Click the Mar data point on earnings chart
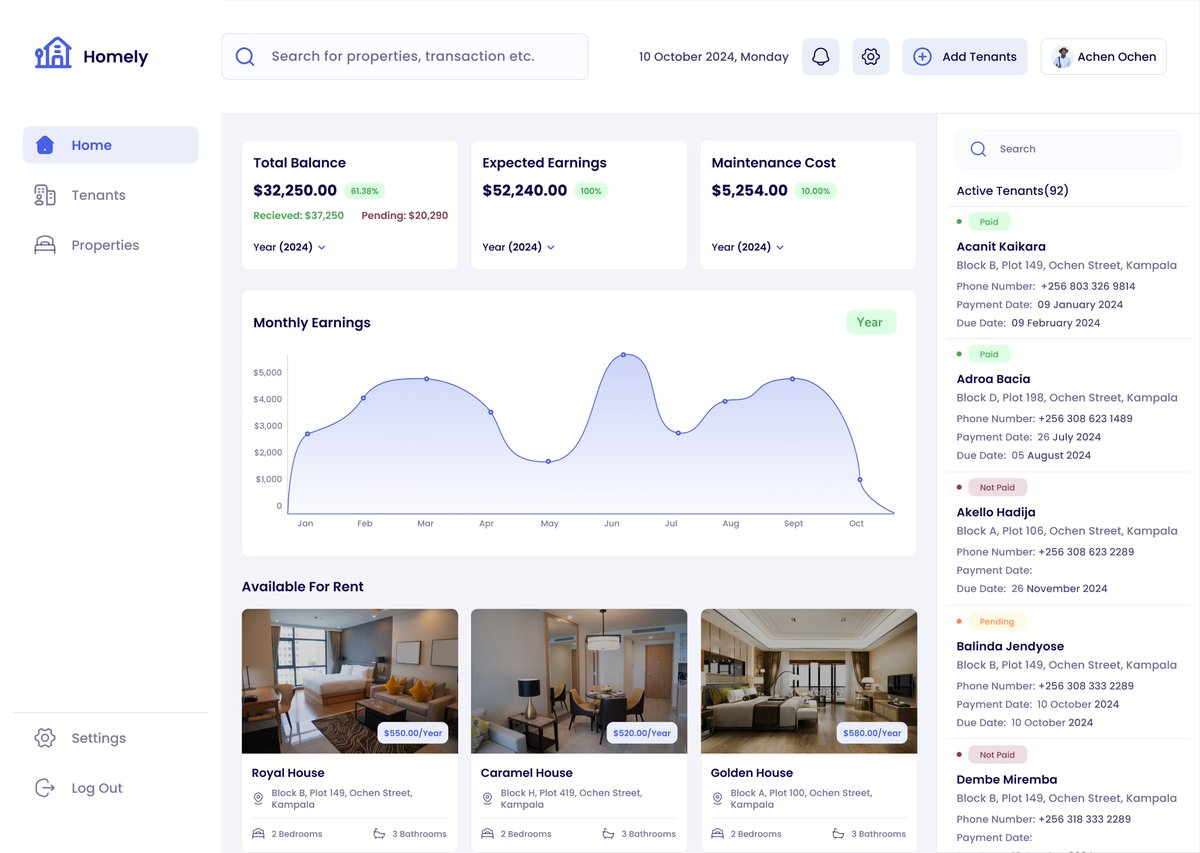The image size is (1200, 853). pos(426,379)
